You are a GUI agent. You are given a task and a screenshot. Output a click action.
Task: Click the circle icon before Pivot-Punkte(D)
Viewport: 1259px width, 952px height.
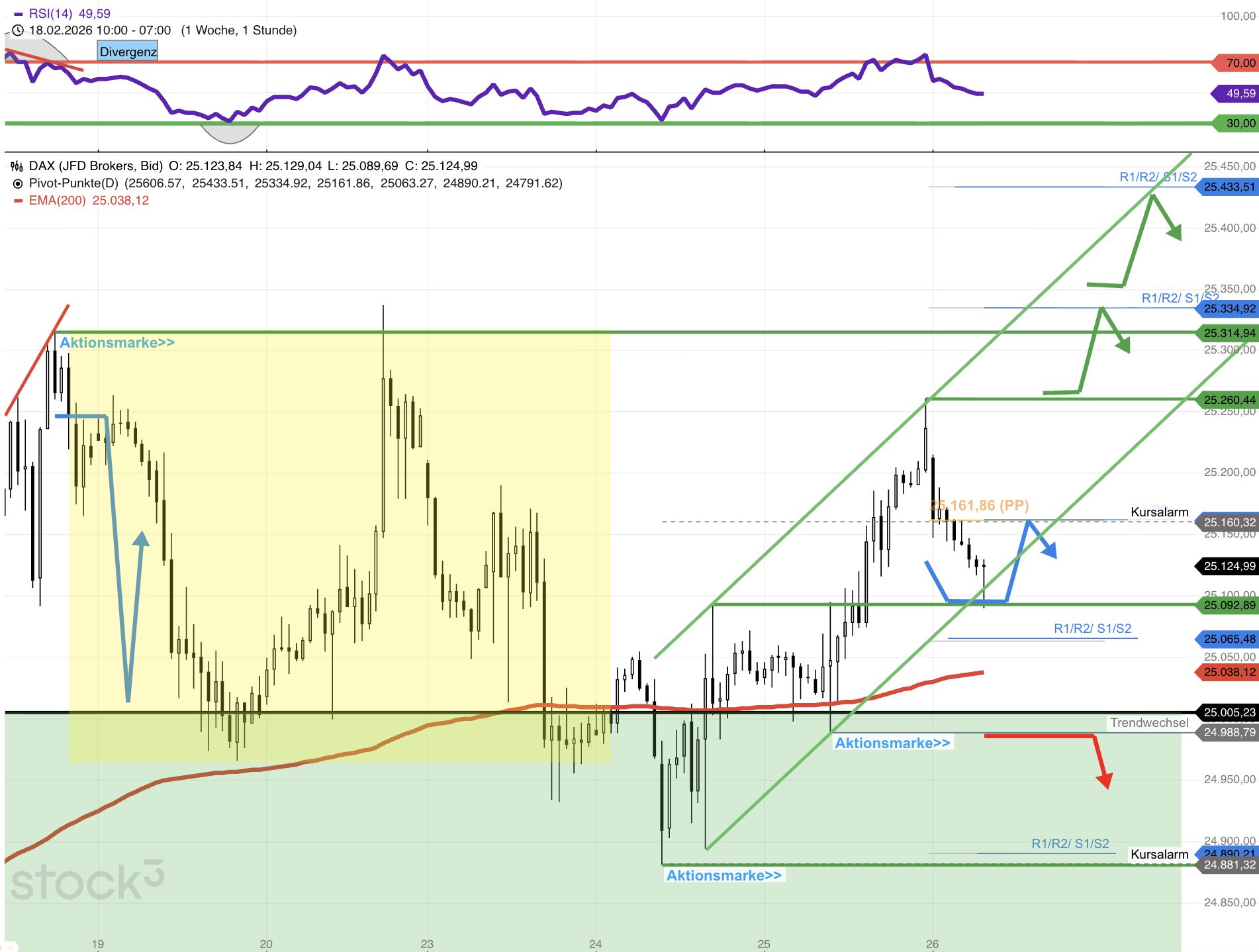tap(18, 183)
